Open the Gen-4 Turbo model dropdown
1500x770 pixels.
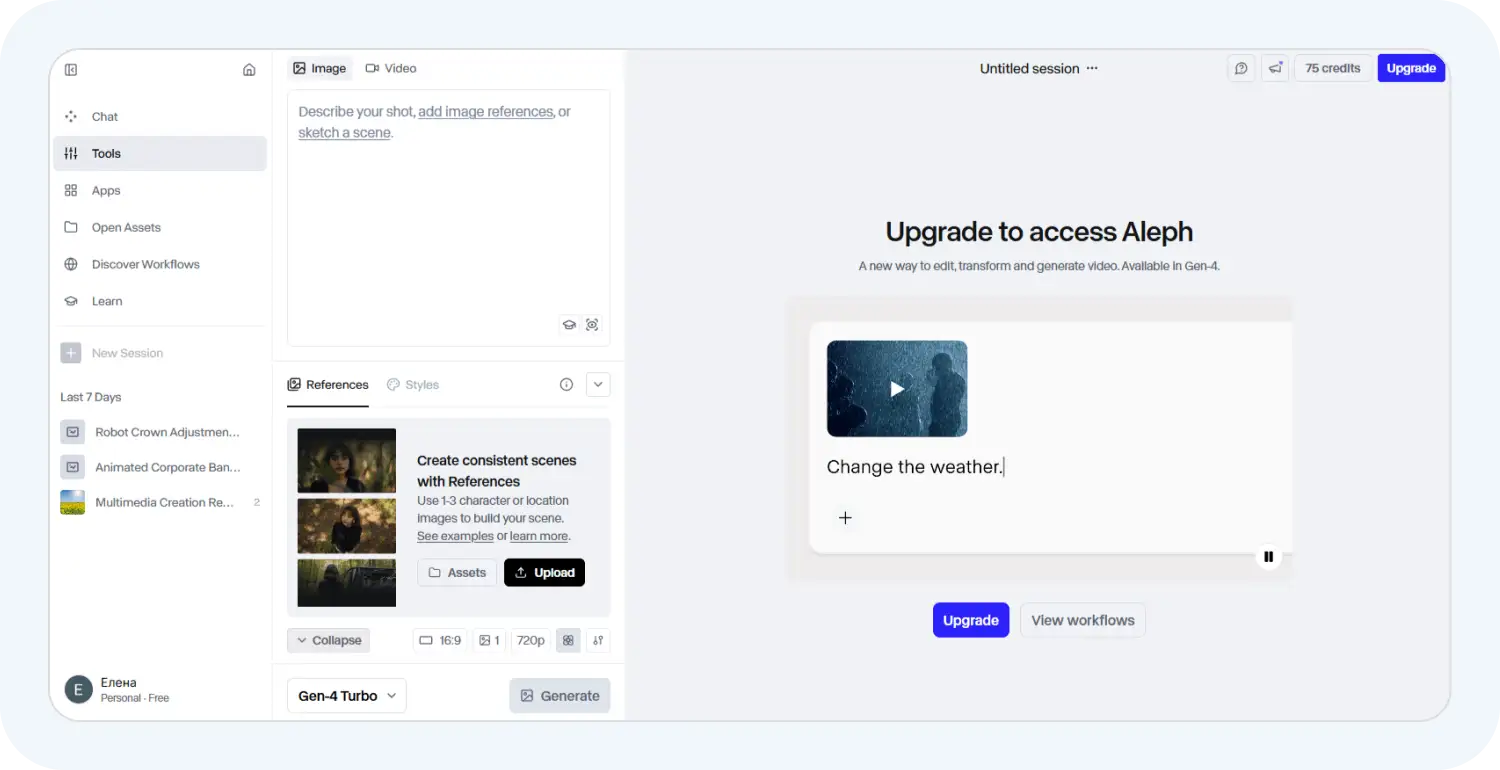347,696
